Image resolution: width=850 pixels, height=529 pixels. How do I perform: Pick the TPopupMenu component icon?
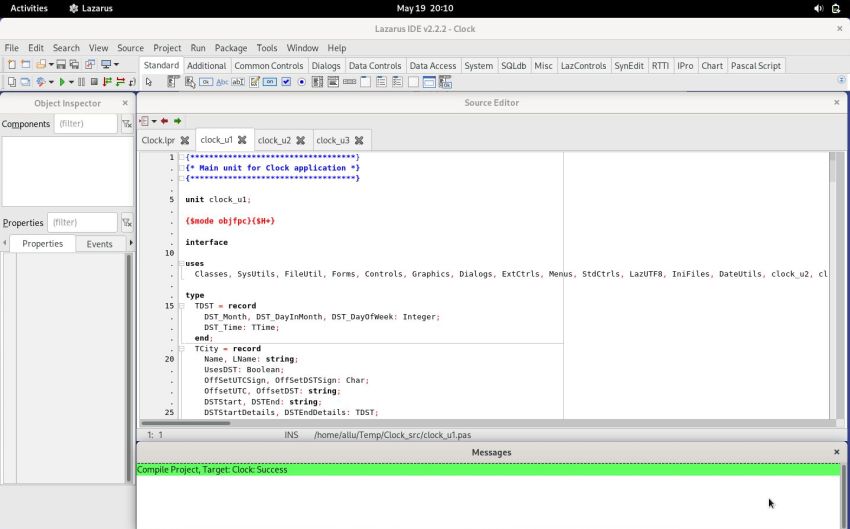pyautogui.click(x=190, y=82)
